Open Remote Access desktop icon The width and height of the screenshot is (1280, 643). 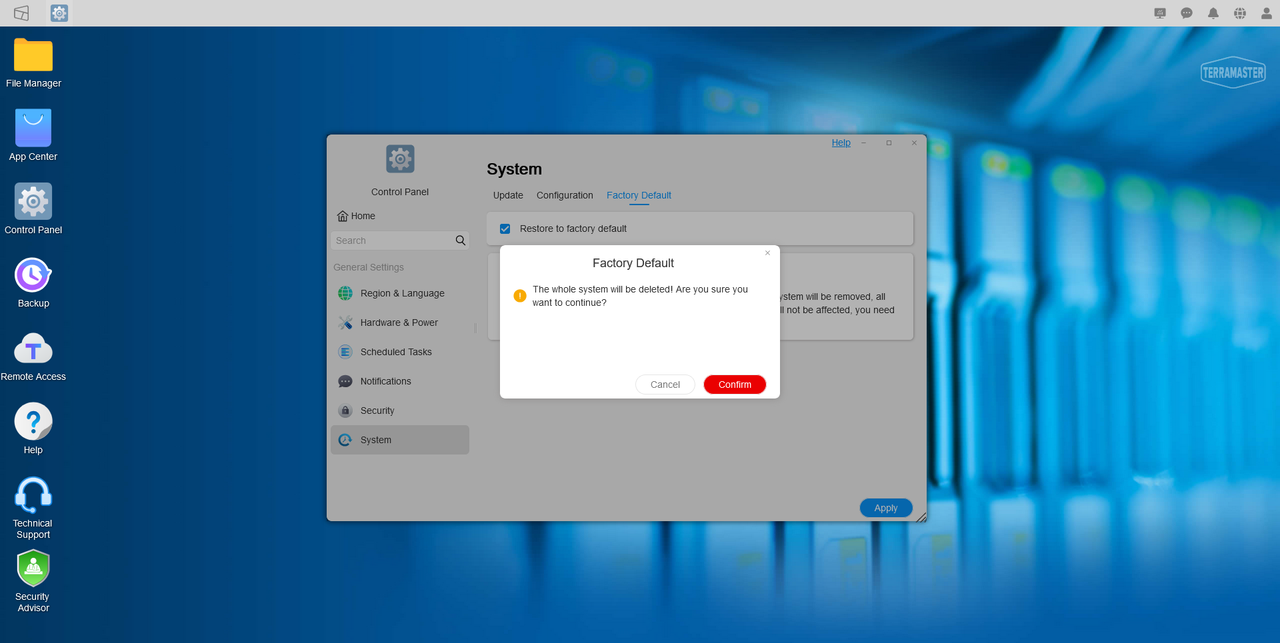click(33, 349)
